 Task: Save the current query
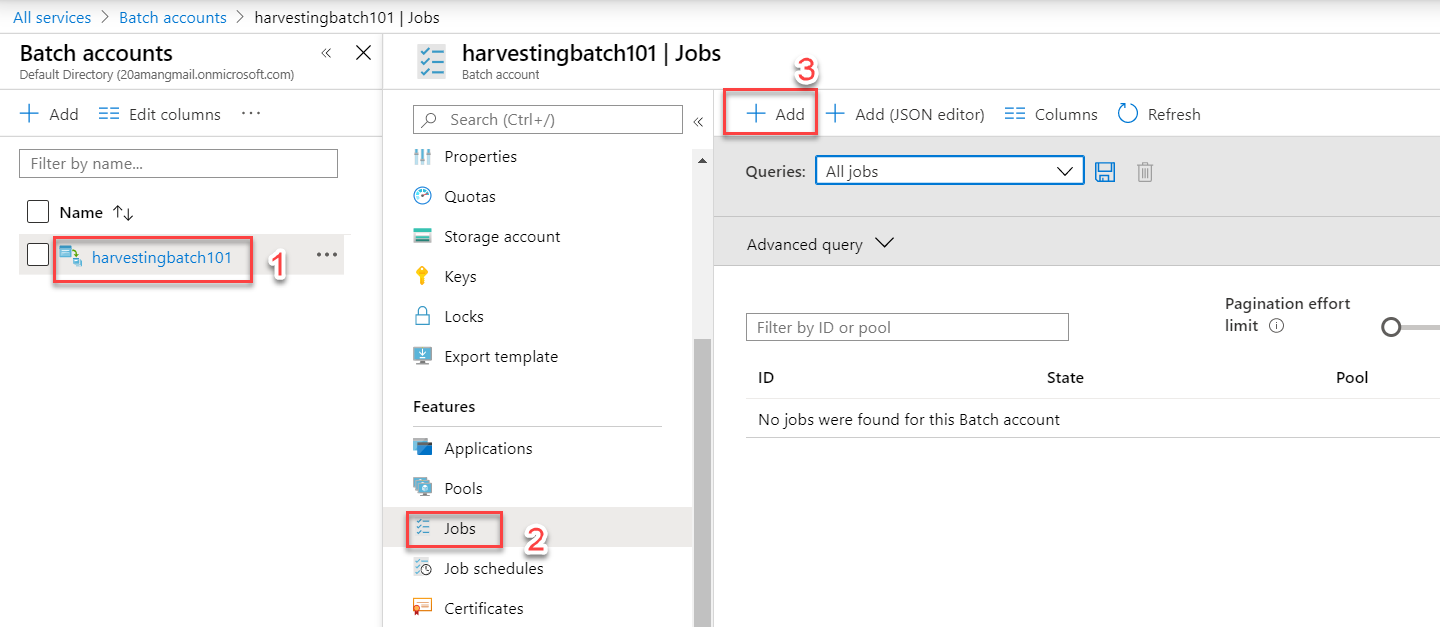(x=1105, y=172)
